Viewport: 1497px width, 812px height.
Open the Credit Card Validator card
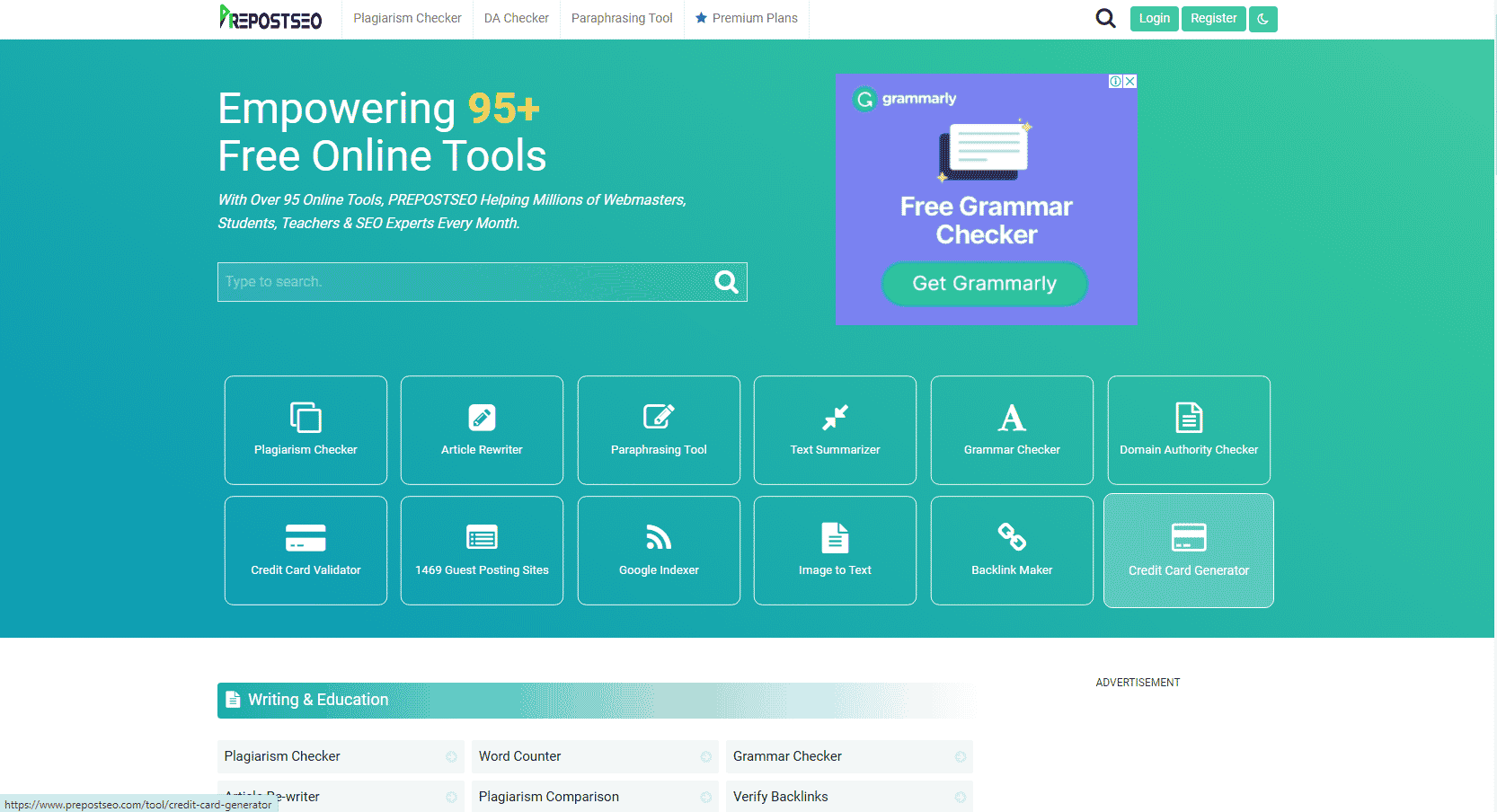click(x=306, y=551)
